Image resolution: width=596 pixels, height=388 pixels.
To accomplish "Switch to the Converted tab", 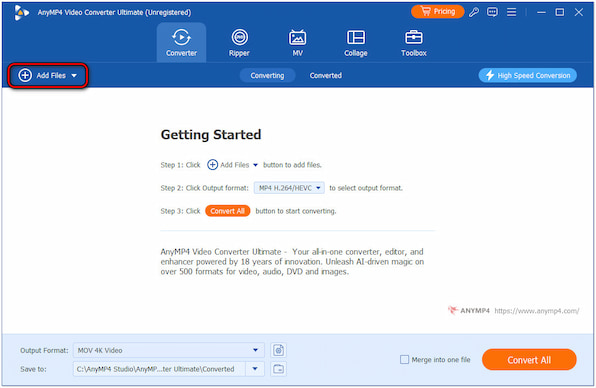I will click(x=325, y=76).
